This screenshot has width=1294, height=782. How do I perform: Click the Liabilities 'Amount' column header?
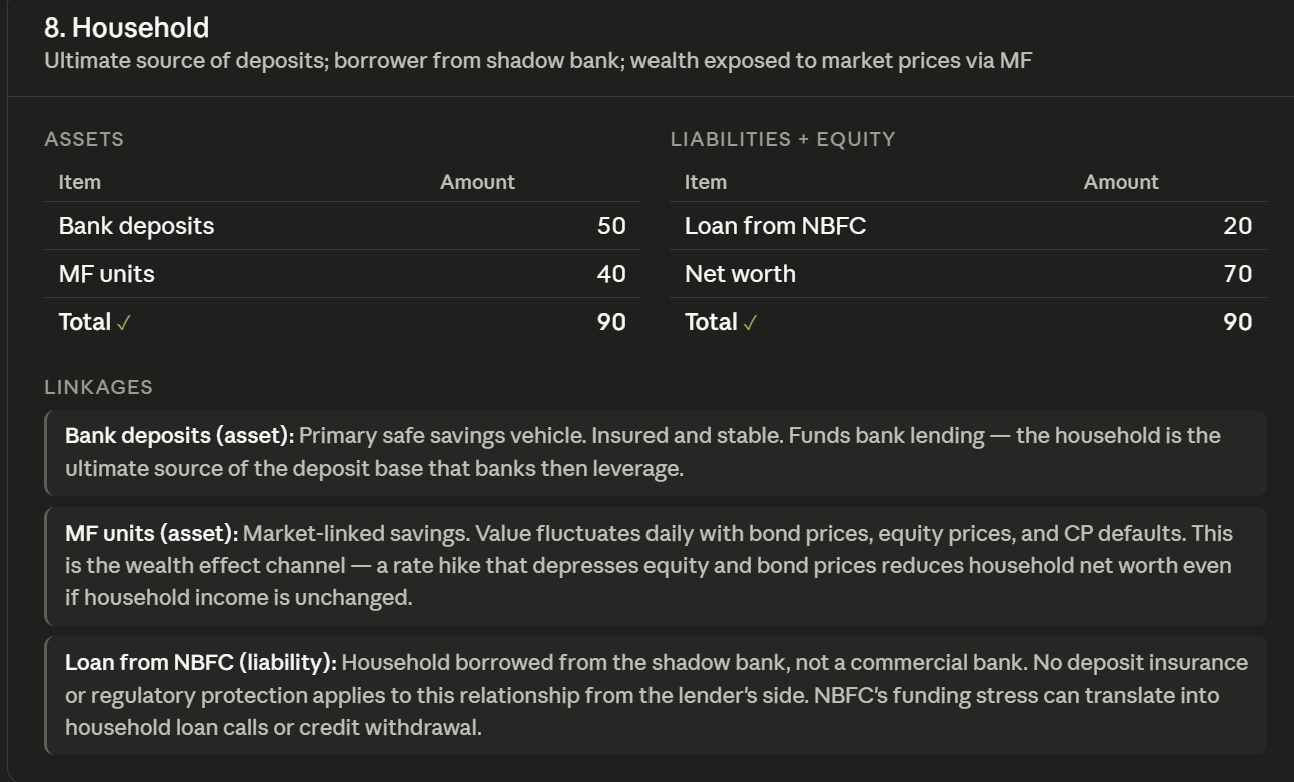(1121, 182)
